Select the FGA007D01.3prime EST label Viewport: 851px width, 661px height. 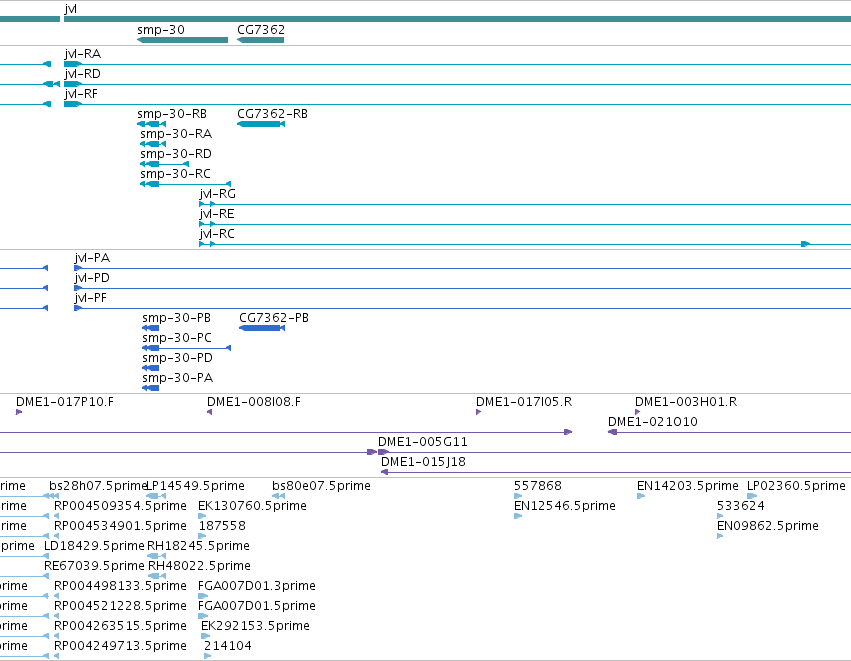pyautogui.click(x=257, y=587)
